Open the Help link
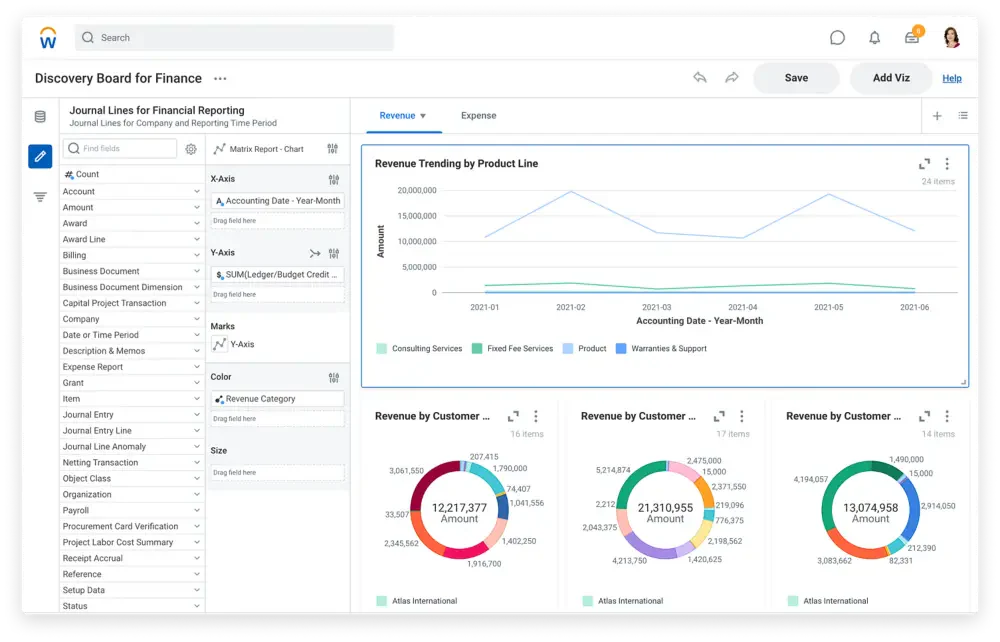The width and height of the screenshot is (1000, 642). pos(952,78)
